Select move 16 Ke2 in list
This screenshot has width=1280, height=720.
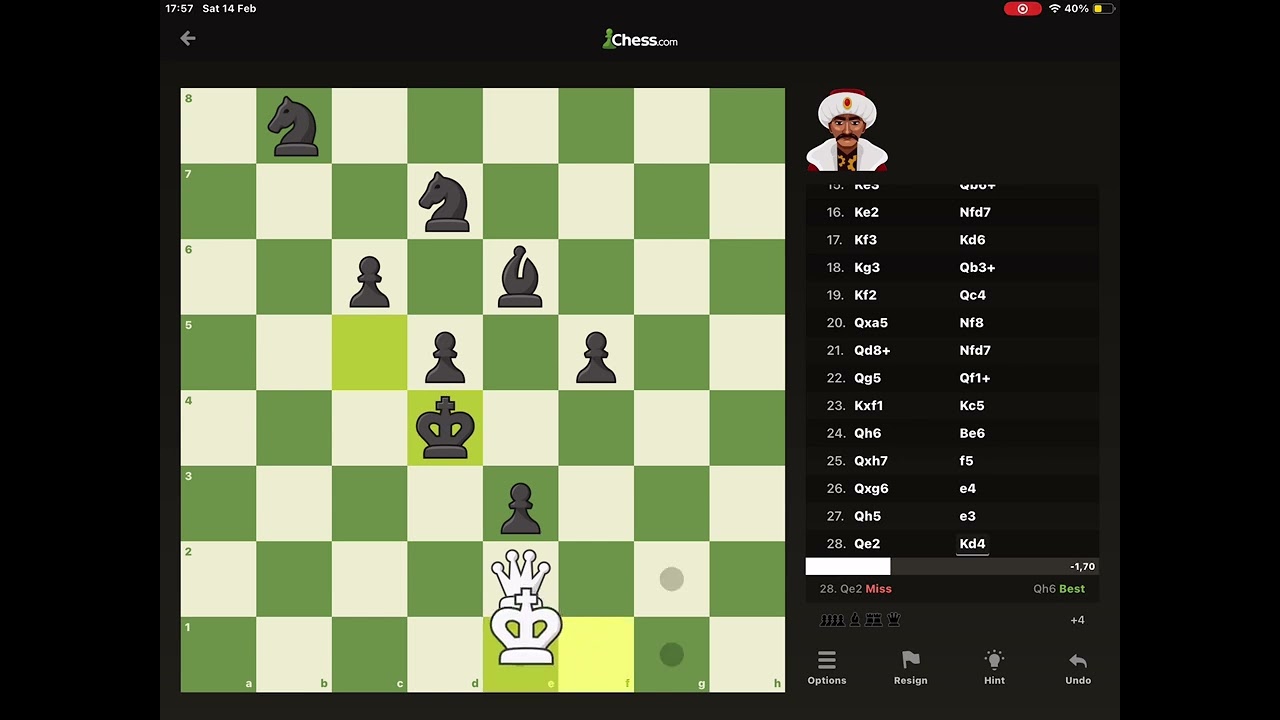pos(866,212)
